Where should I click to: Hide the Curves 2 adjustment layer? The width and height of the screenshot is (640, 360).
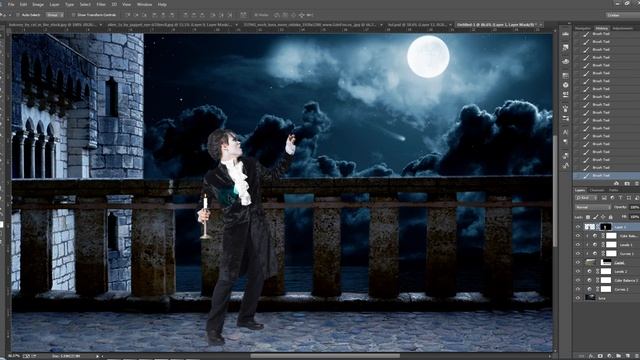pos(578,289)
